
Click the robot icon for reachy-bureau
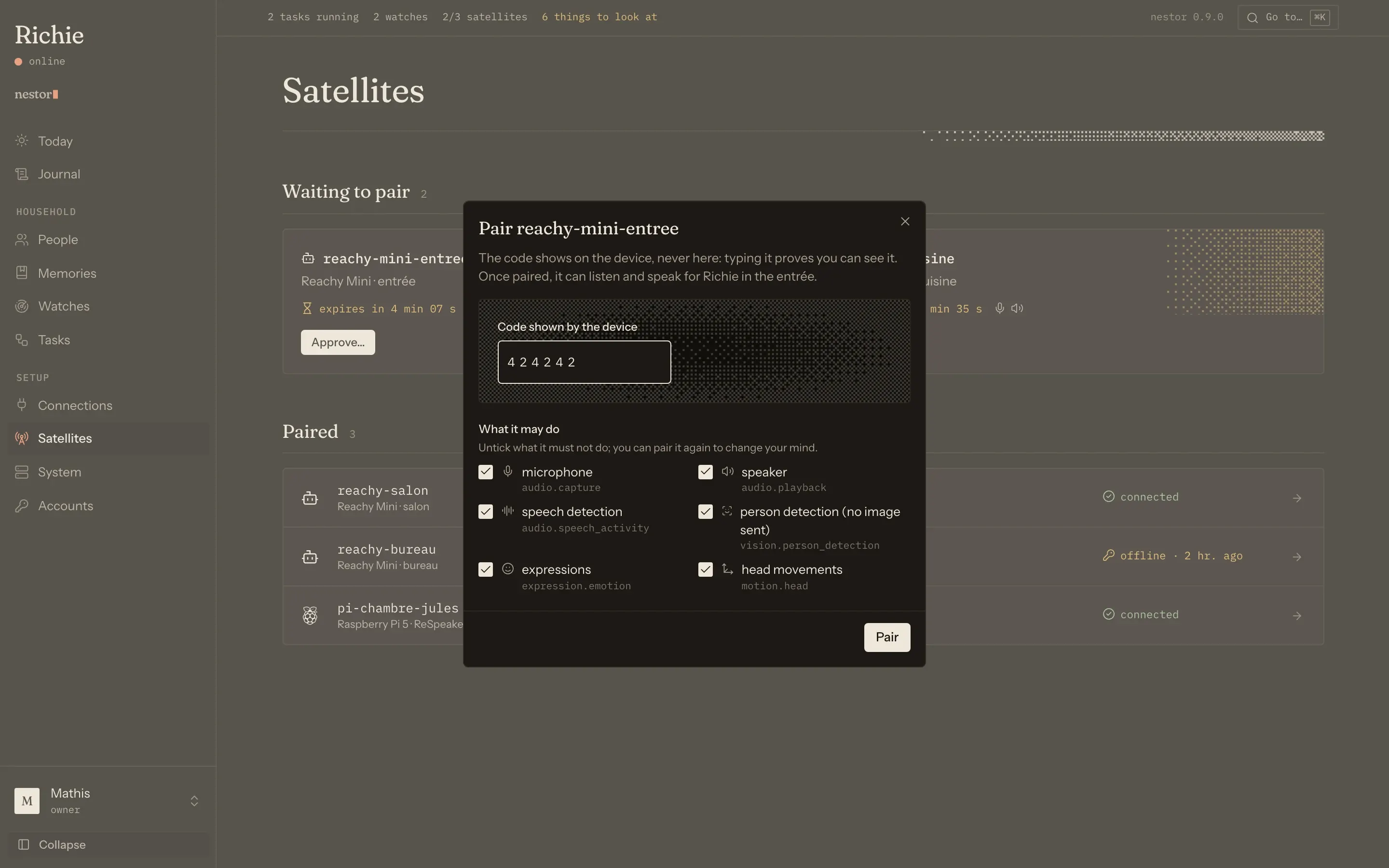pyautogui.click(x=310, y=557)
